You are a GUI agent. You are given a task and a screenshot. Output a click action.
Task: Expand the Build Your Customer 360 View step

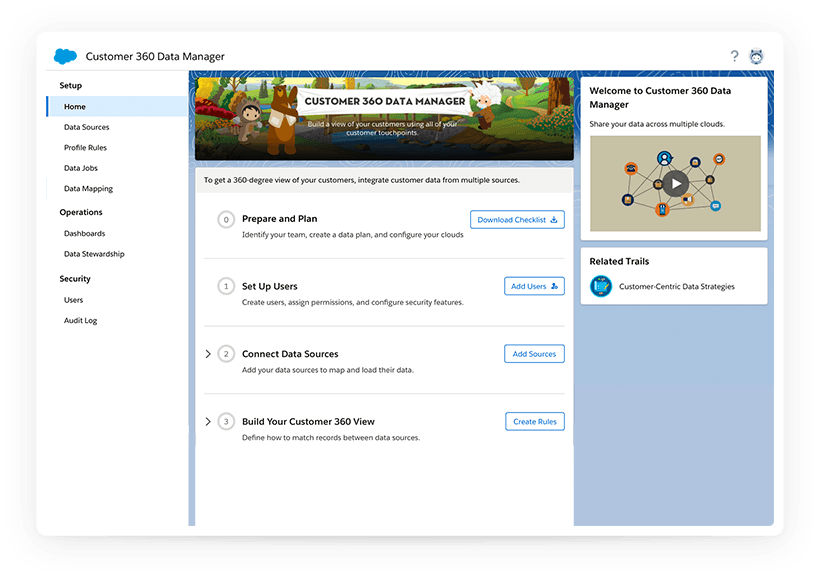pos(208,422)
